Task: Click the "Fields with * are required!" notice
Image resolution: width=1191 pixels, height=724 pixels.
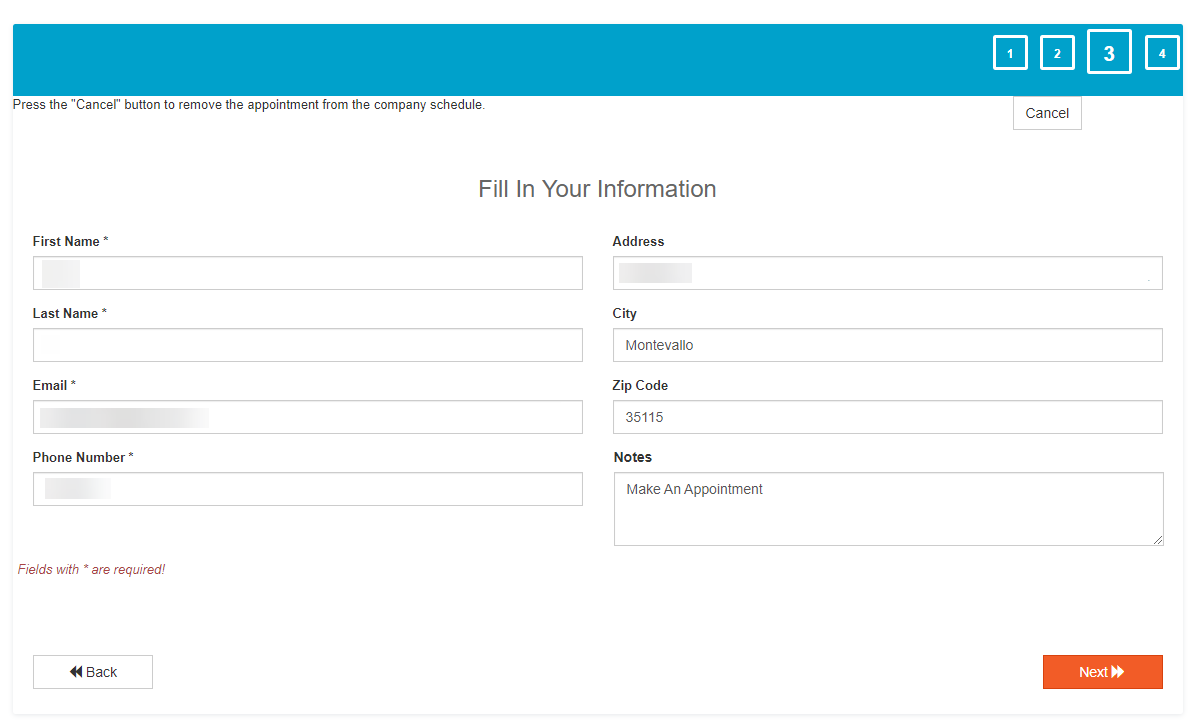Action: pos(91,570)
